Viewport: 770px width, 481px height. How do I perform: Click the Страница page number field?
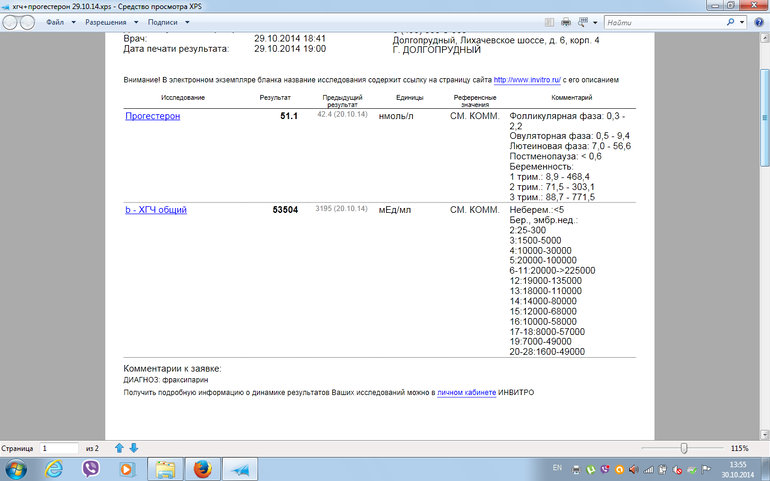59,448
